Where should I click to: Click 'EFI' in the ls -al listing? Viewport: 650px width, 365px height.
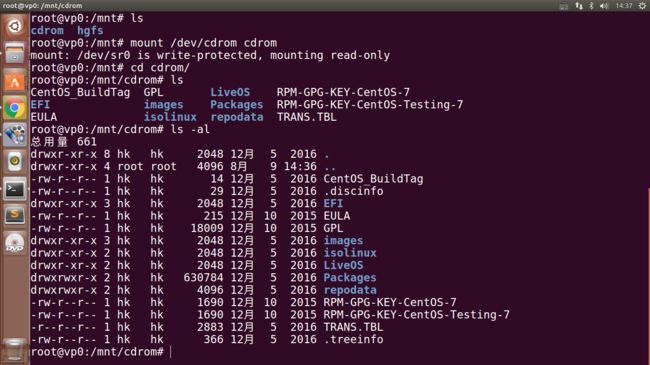coord(333,204)
